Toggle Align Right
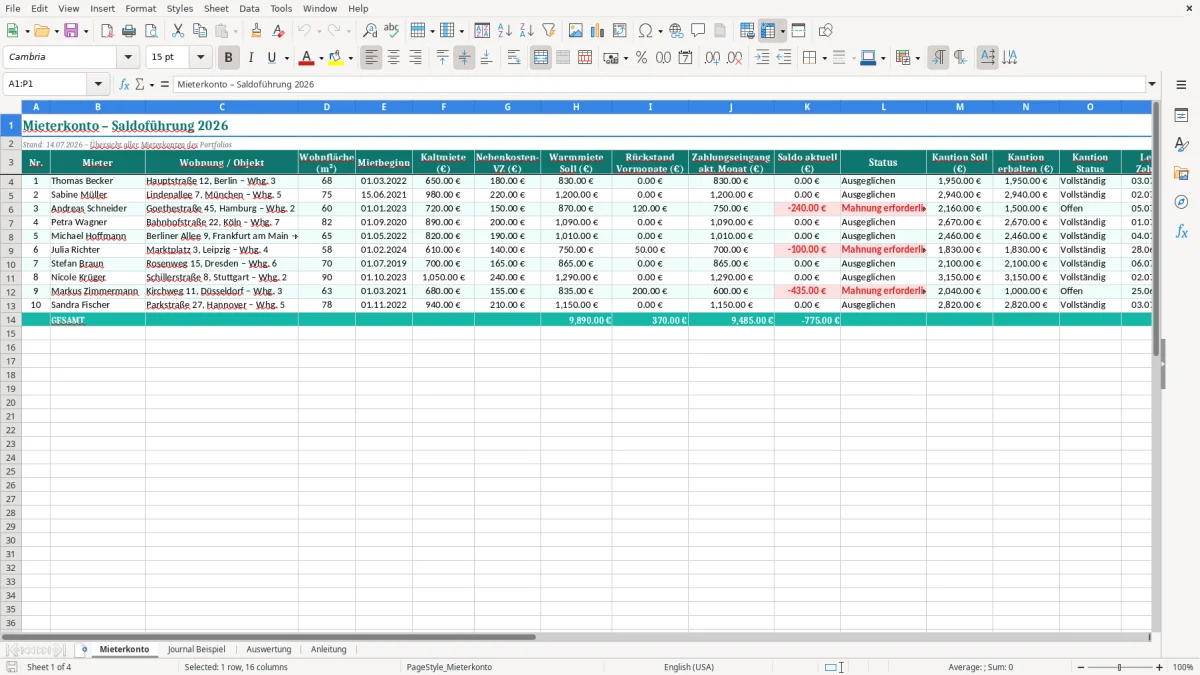 tap(416, 58)
